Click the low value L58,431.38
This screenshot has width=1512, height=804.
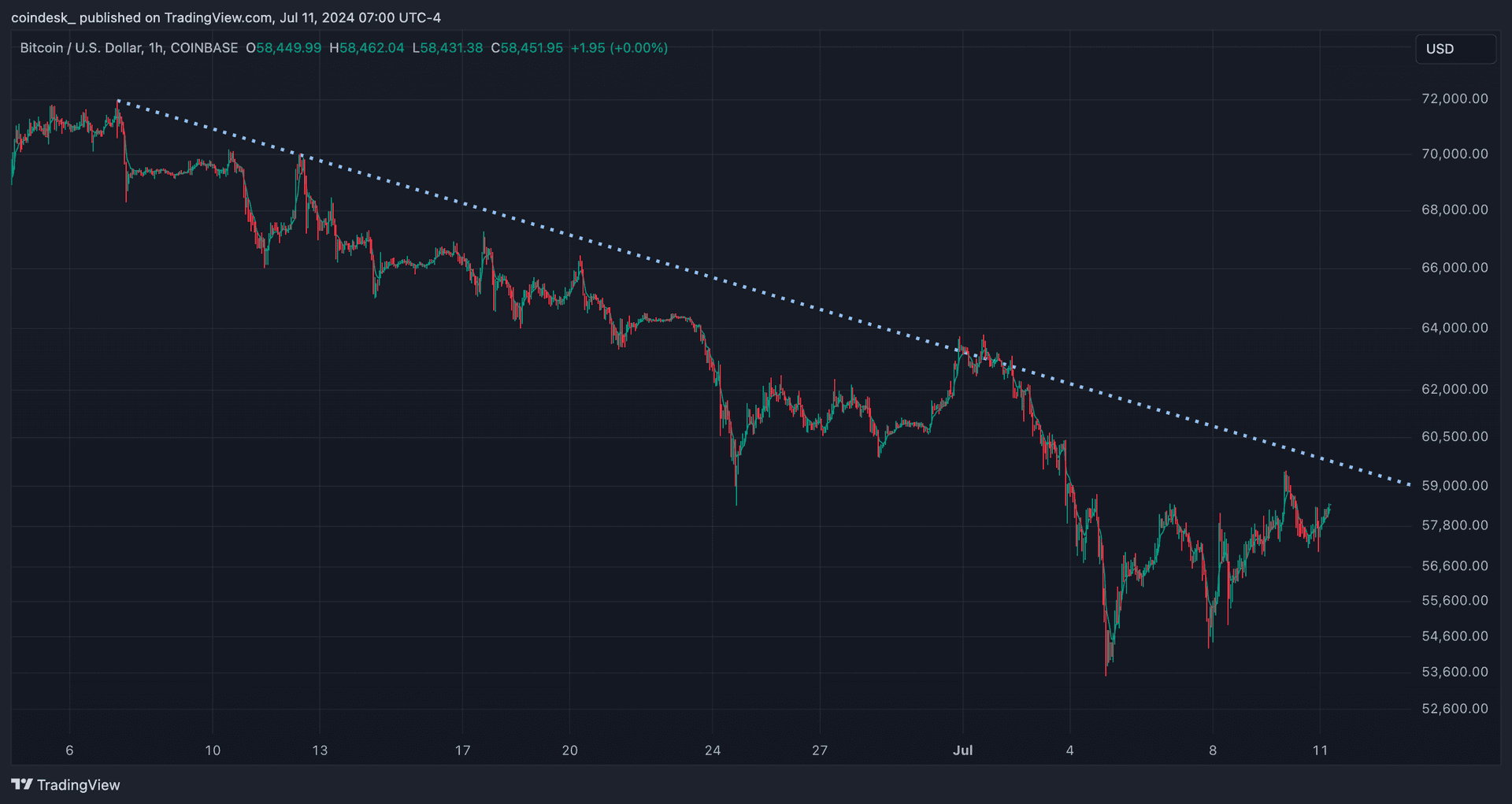pos(447,48)
